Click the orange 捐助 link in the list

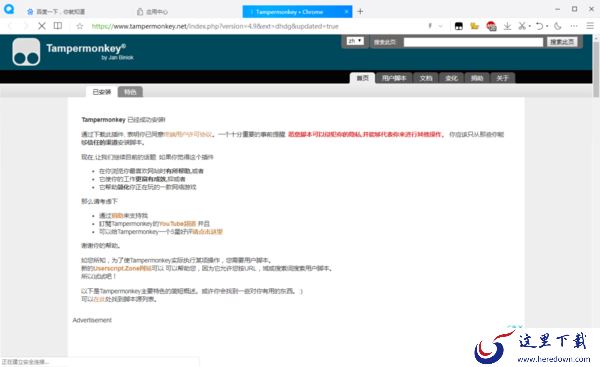coord(117,216)
